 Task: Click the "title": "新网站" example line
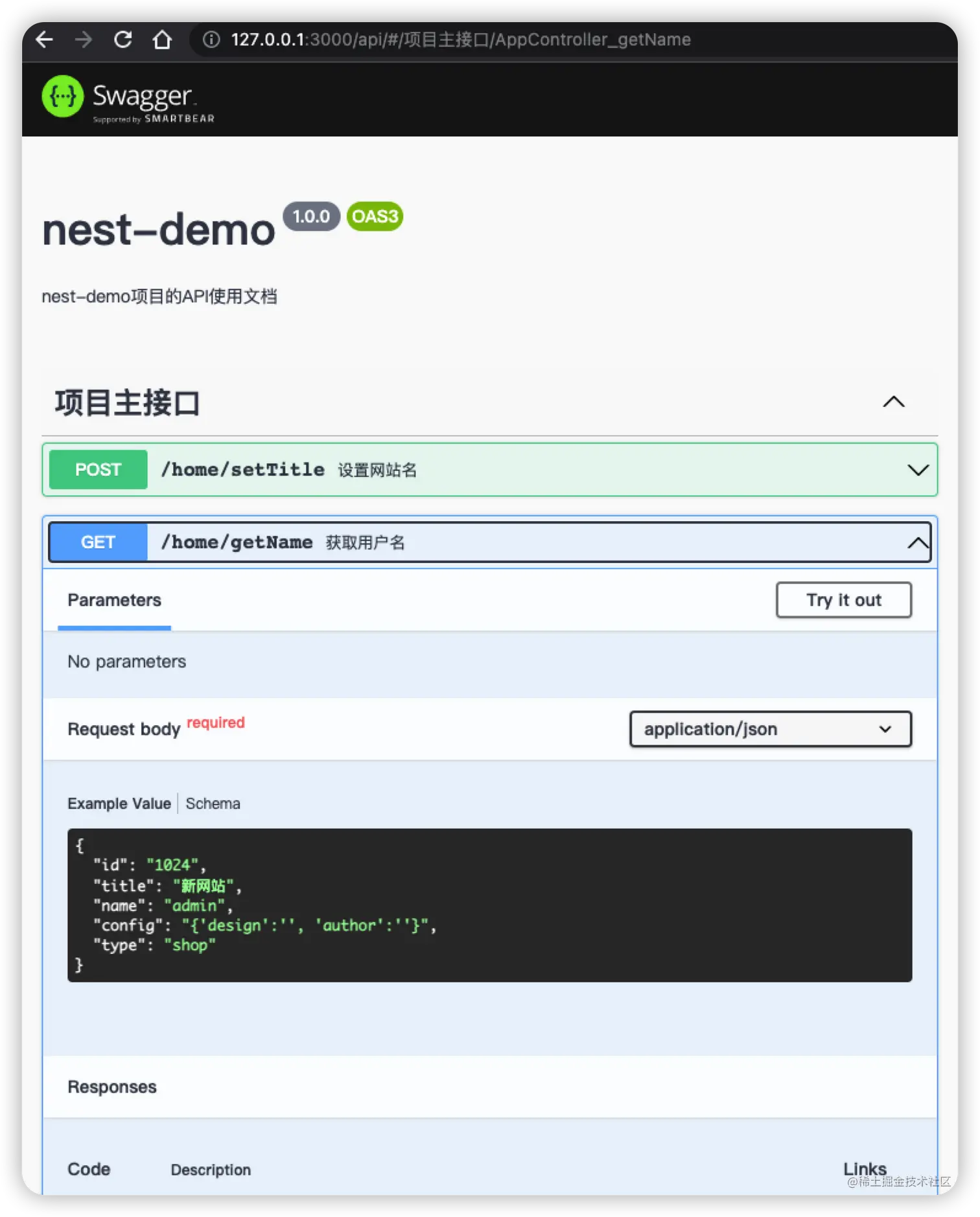[x=168, y=886]
